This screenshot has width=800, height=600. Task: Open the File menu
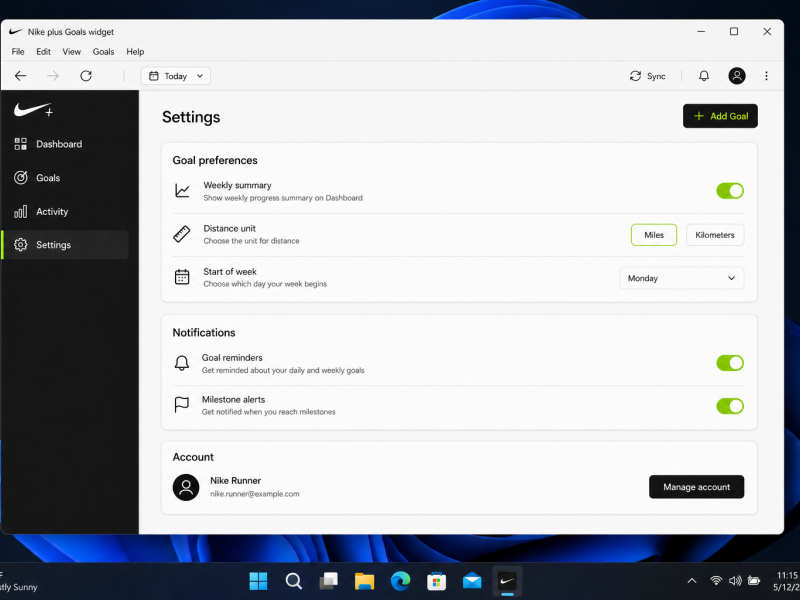18,52
